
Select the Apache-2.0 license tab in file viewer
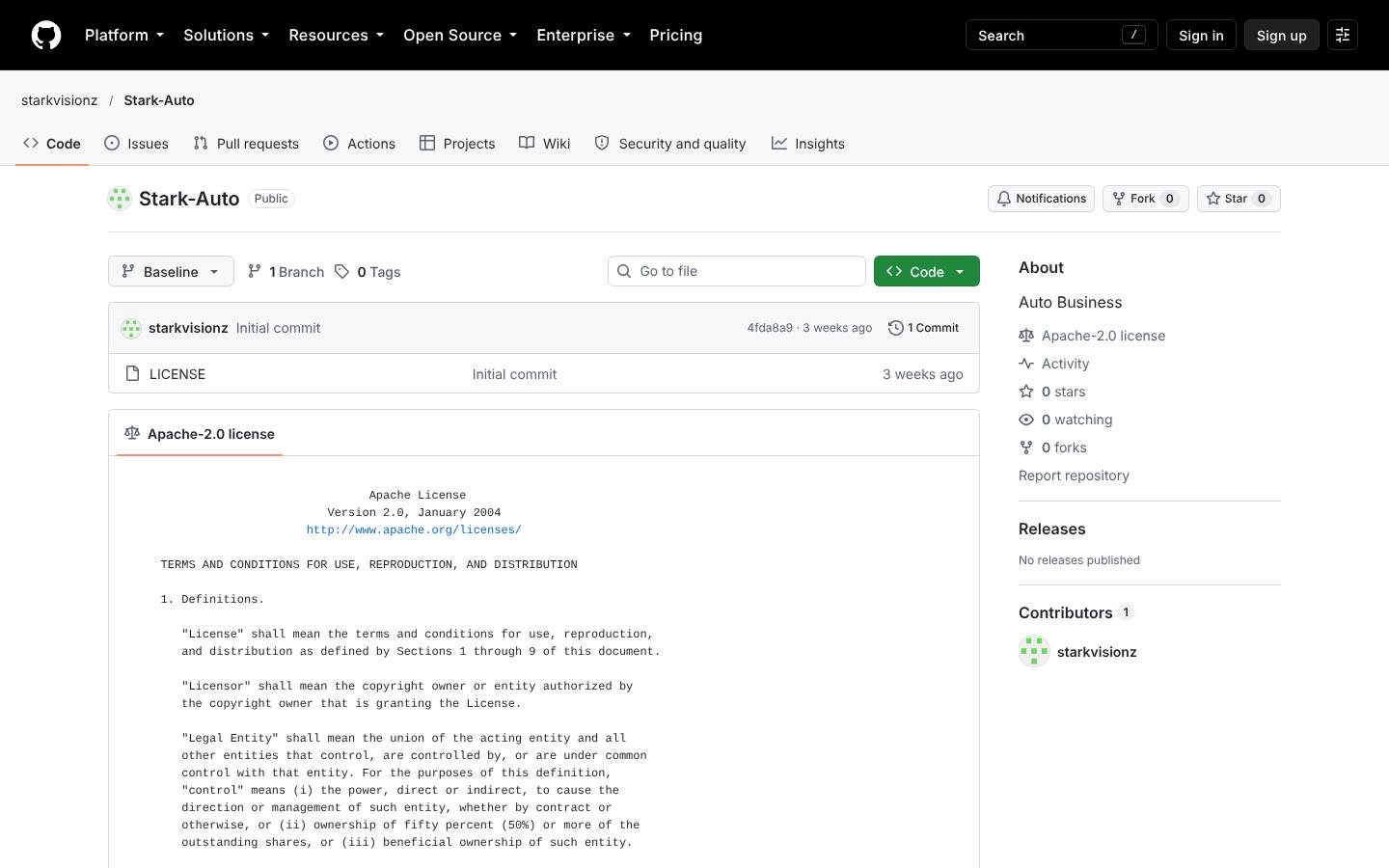tap(200, 434)
